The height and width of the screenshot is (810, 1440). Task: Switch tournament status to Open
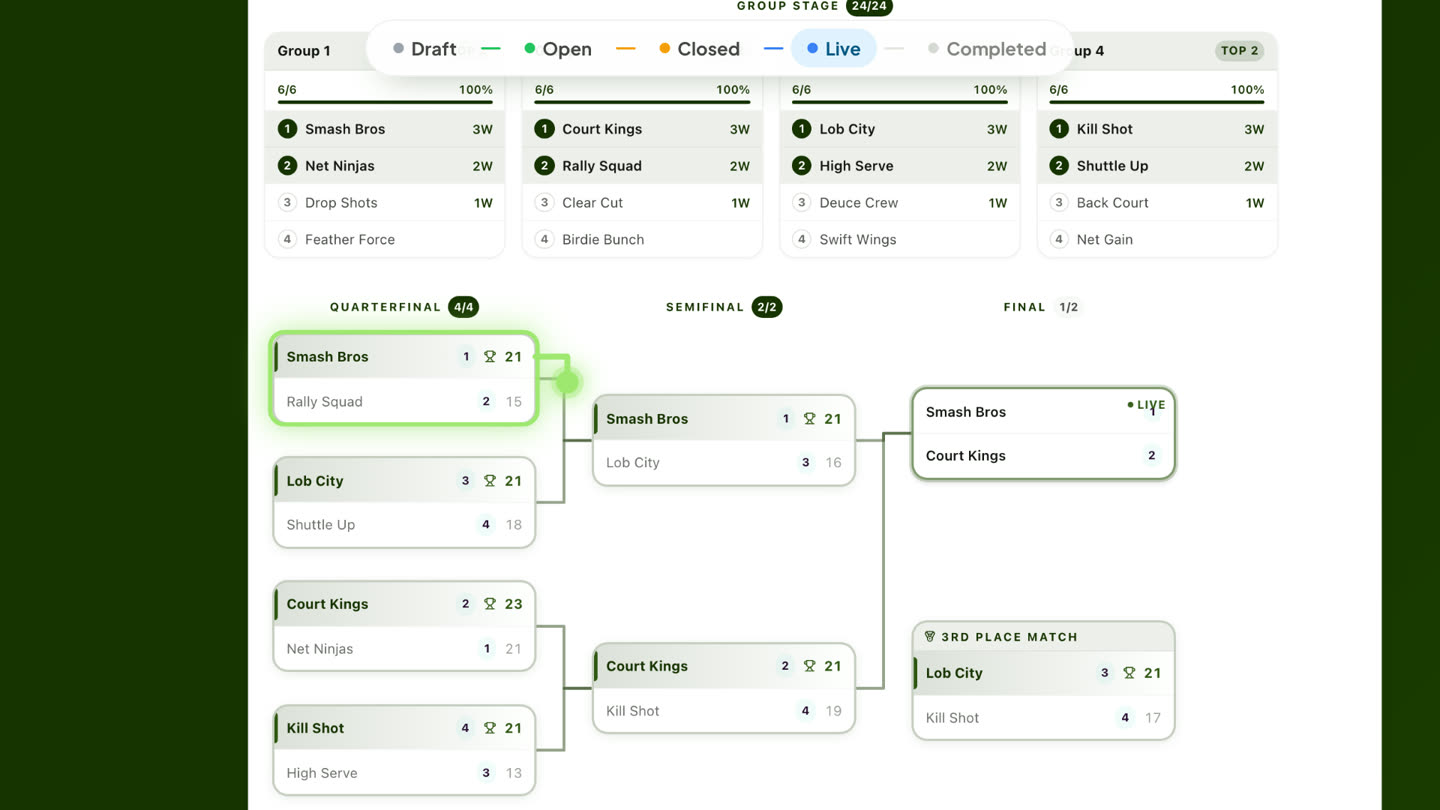558,49
